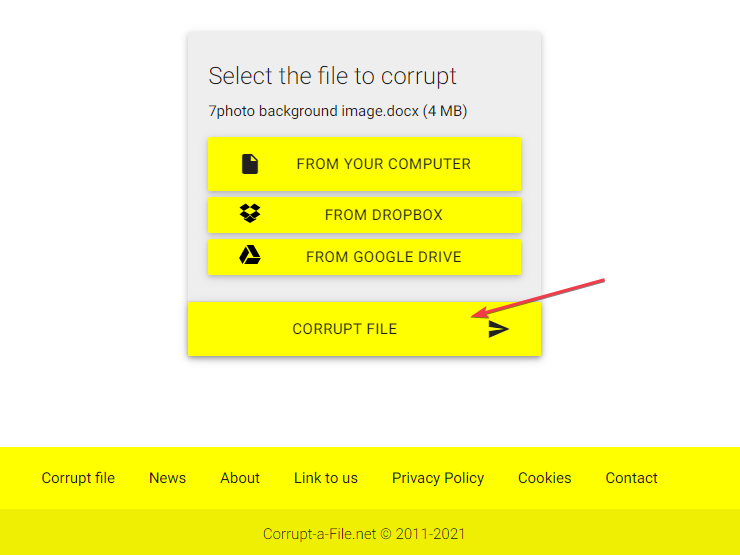The width and height of the screenshot is (740, 555).
Task: Open the Corrupt file footer link
Action: coord(78,478)
